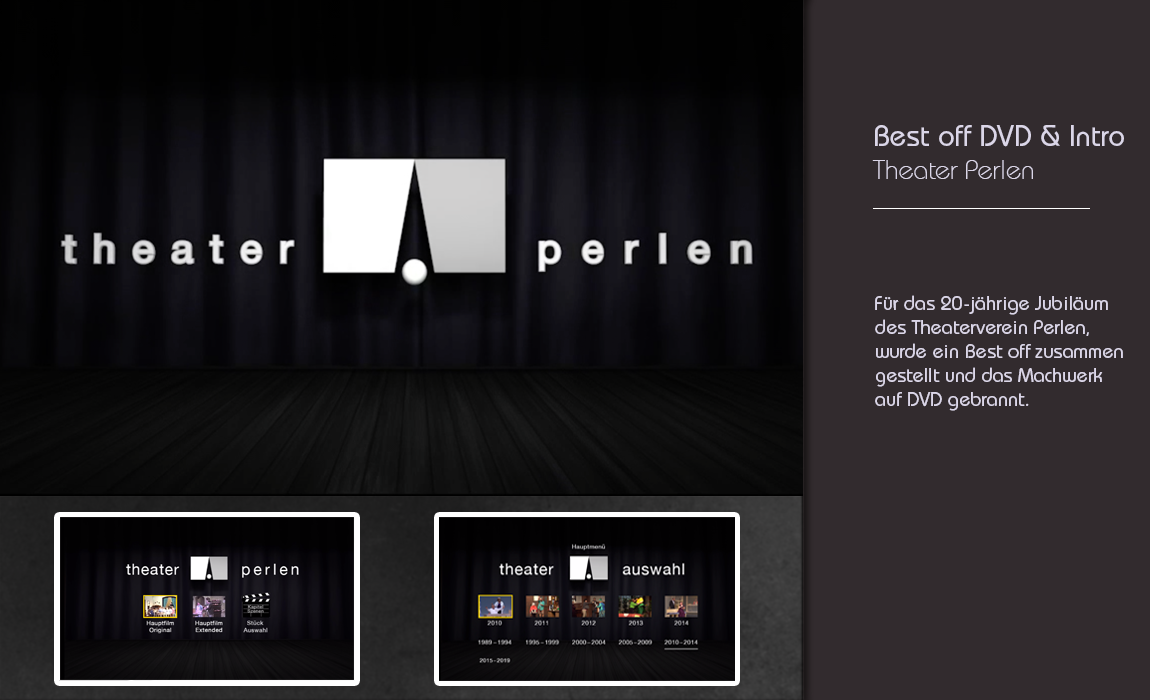Click the large Theater Perlen logo emblem
Viewport: 1150px width, 700px height.
pos(414,217)
